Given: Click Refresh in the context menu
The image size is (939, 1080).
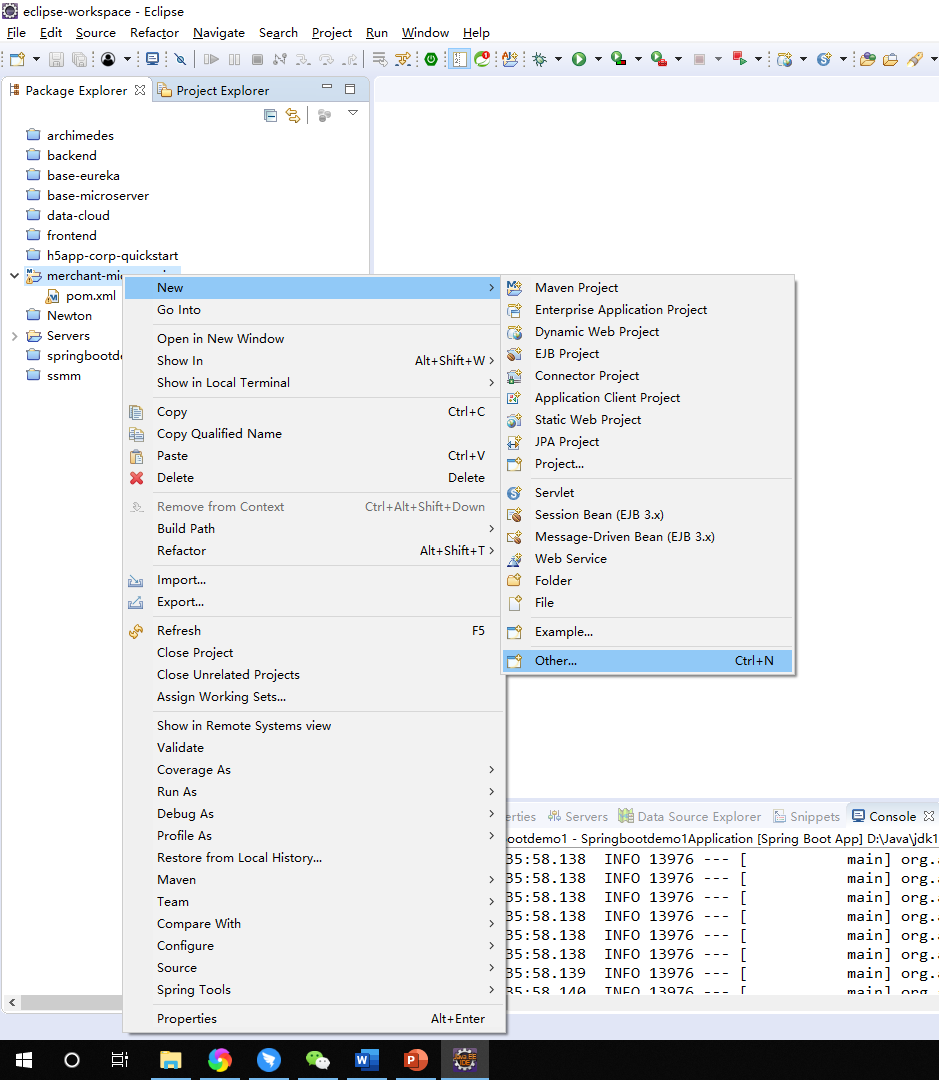Looking at the screenshot, I should point(314,630).
